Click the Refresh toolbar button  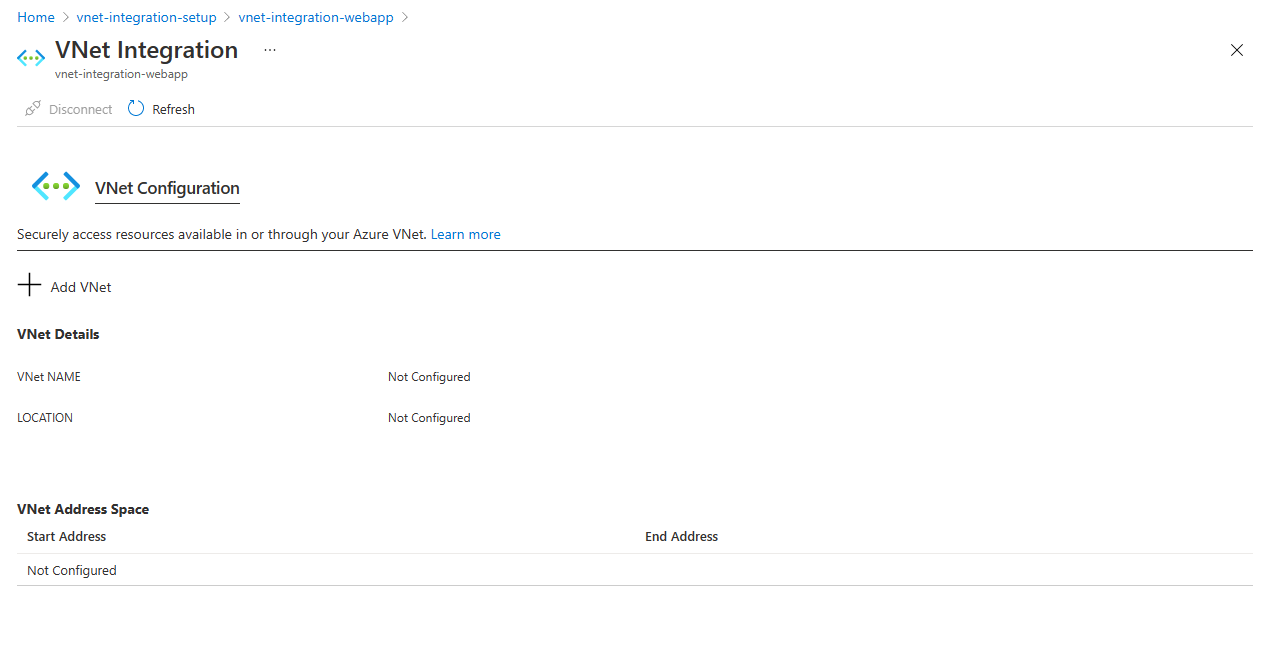(162, 109)
